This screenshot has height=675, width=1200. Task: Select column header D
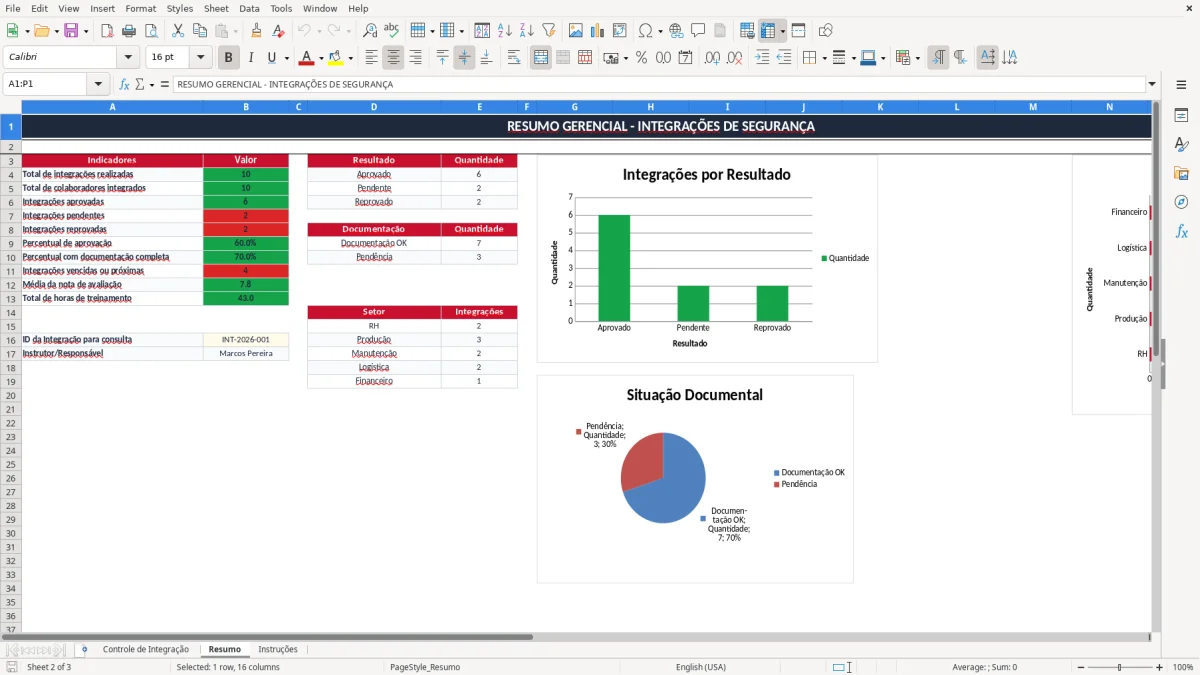374,106
